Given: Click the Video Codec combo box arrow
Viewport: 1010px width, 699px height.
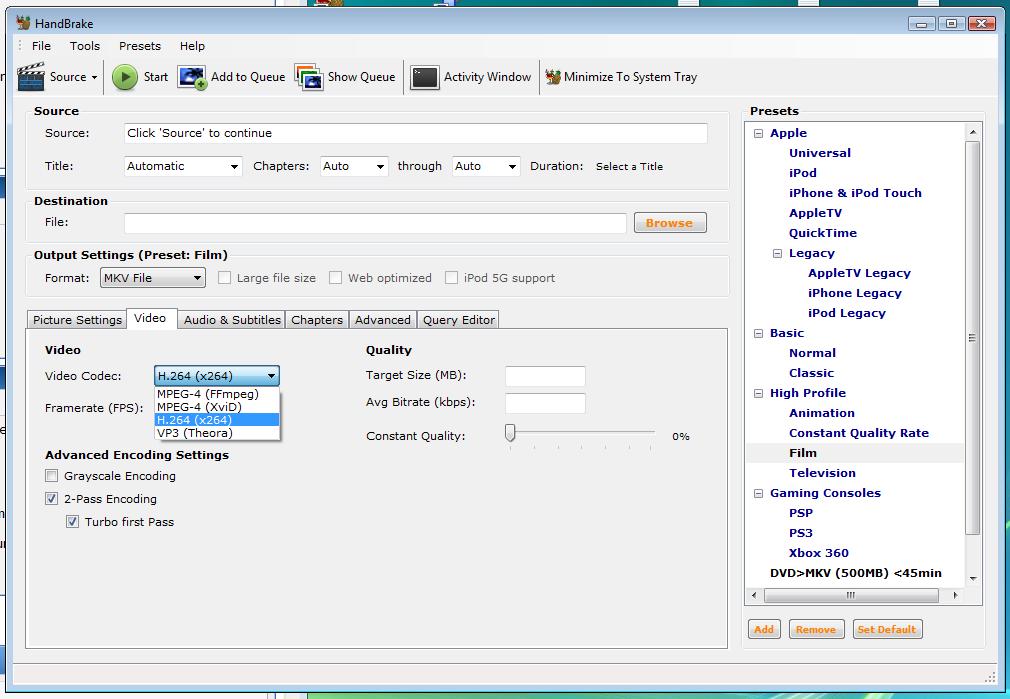Looking at the screenshot, I should pos(272,376).
